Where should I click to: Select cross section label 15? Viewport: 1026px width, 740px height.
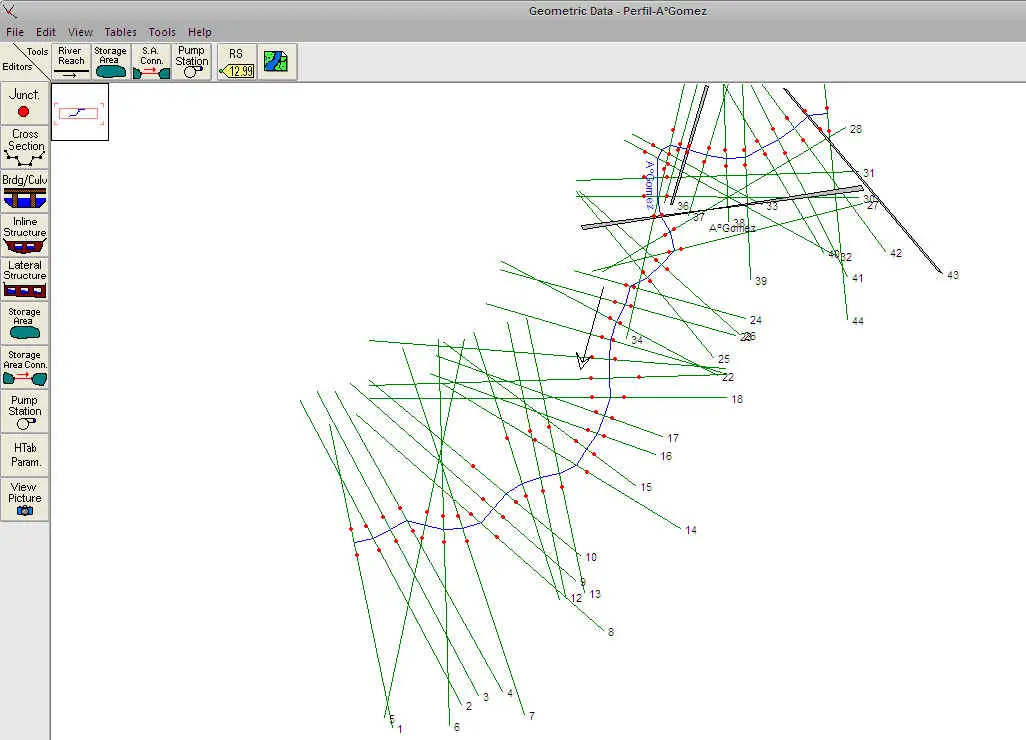646,487
